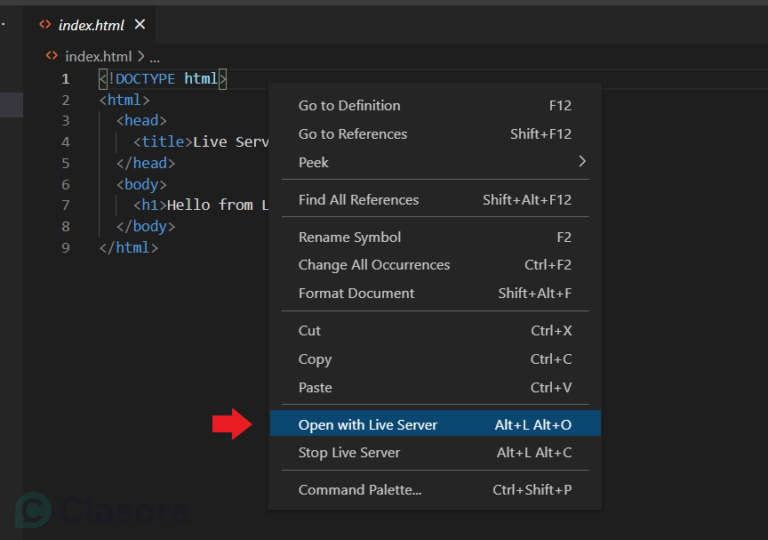Image resolution: width=768 pixels, height=540 pixels.
Task: Expand the Peek submenu arrow
Action: [582, 161]
